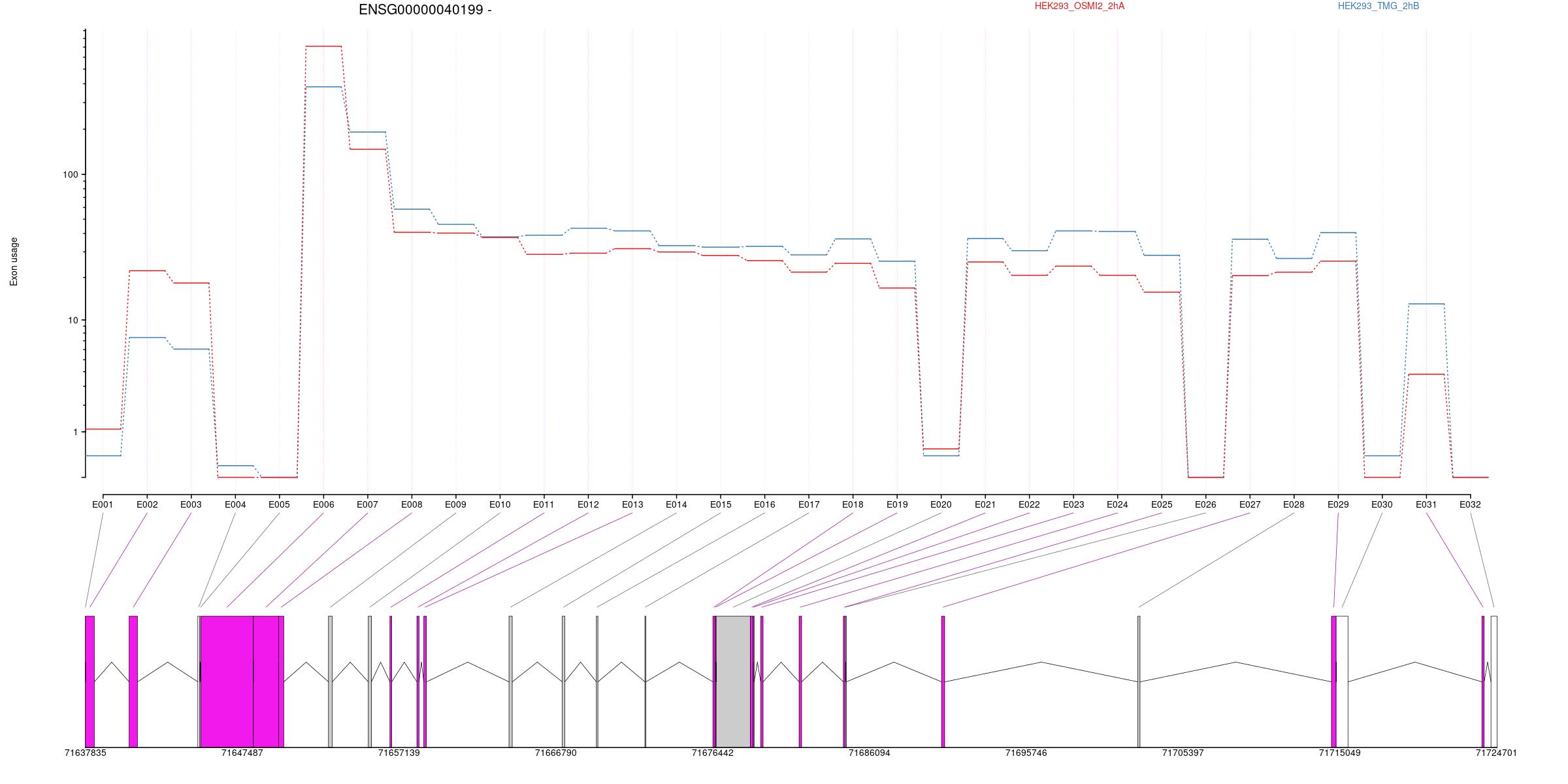Click the red line segment above E006
The image size is (1568, 784).
(x=323, y=46)
